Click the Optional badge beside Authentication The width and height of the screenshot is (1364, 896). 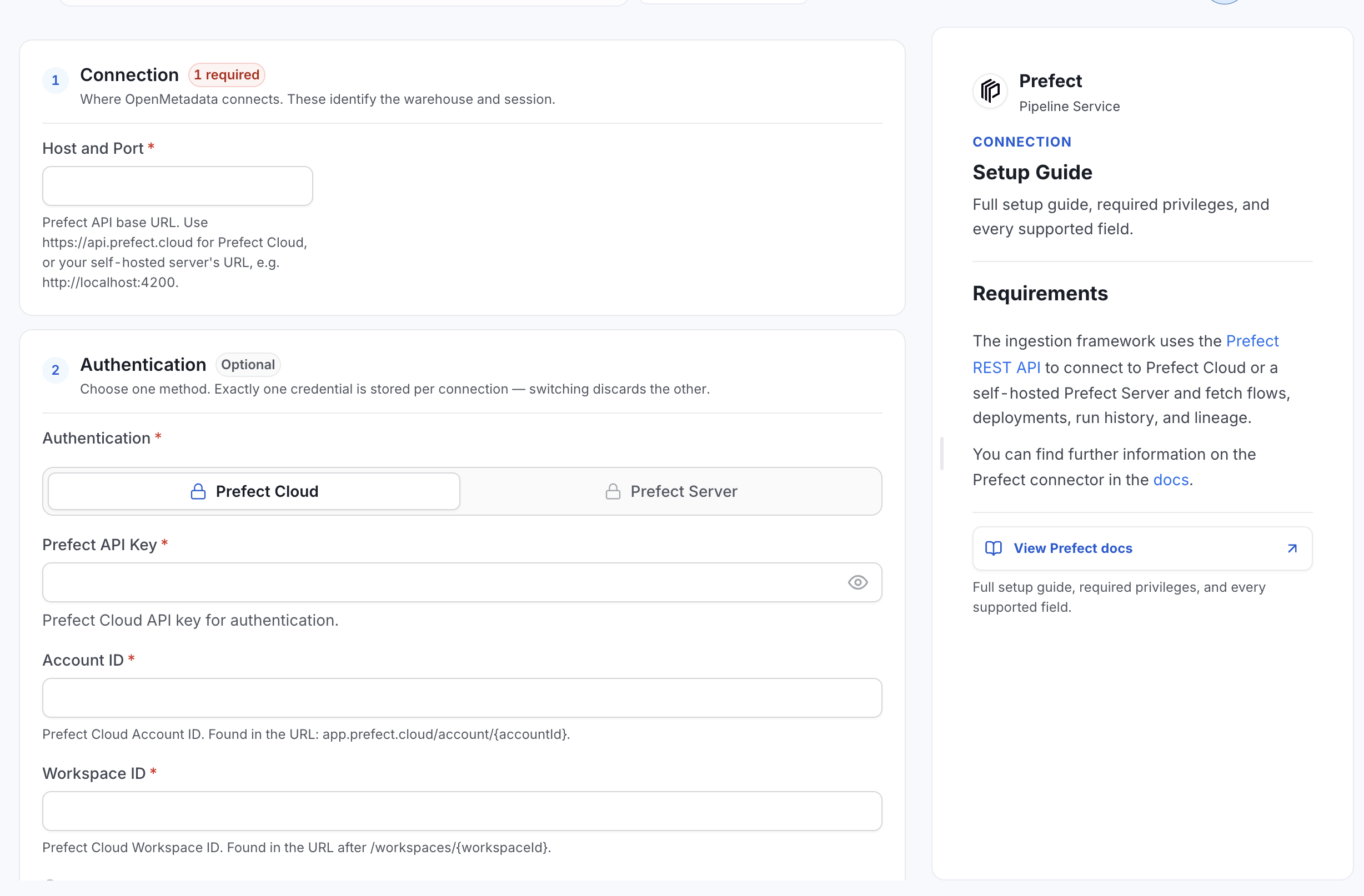click(248, 365)
